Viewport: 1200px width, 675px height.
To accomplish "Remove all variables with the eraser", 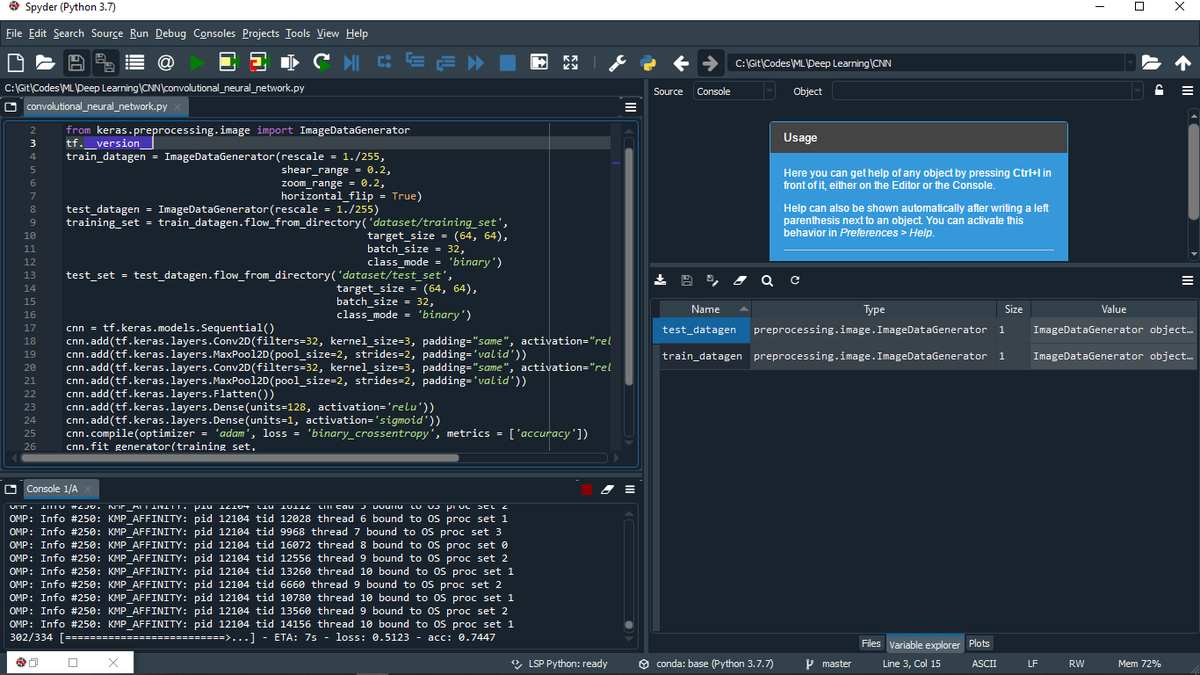I will 740,280.
